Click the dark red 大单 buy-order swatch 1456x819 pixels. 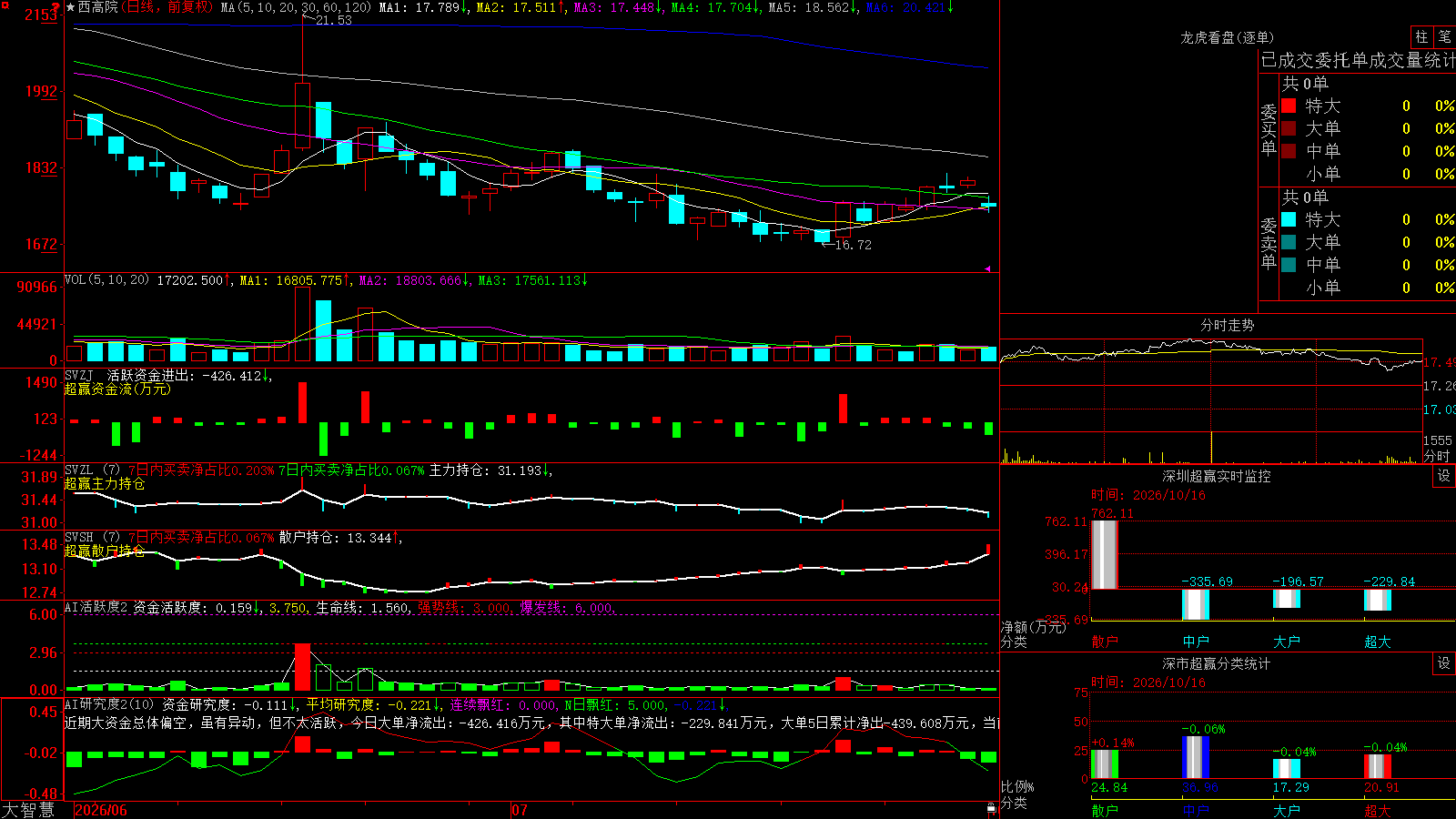1289,128
